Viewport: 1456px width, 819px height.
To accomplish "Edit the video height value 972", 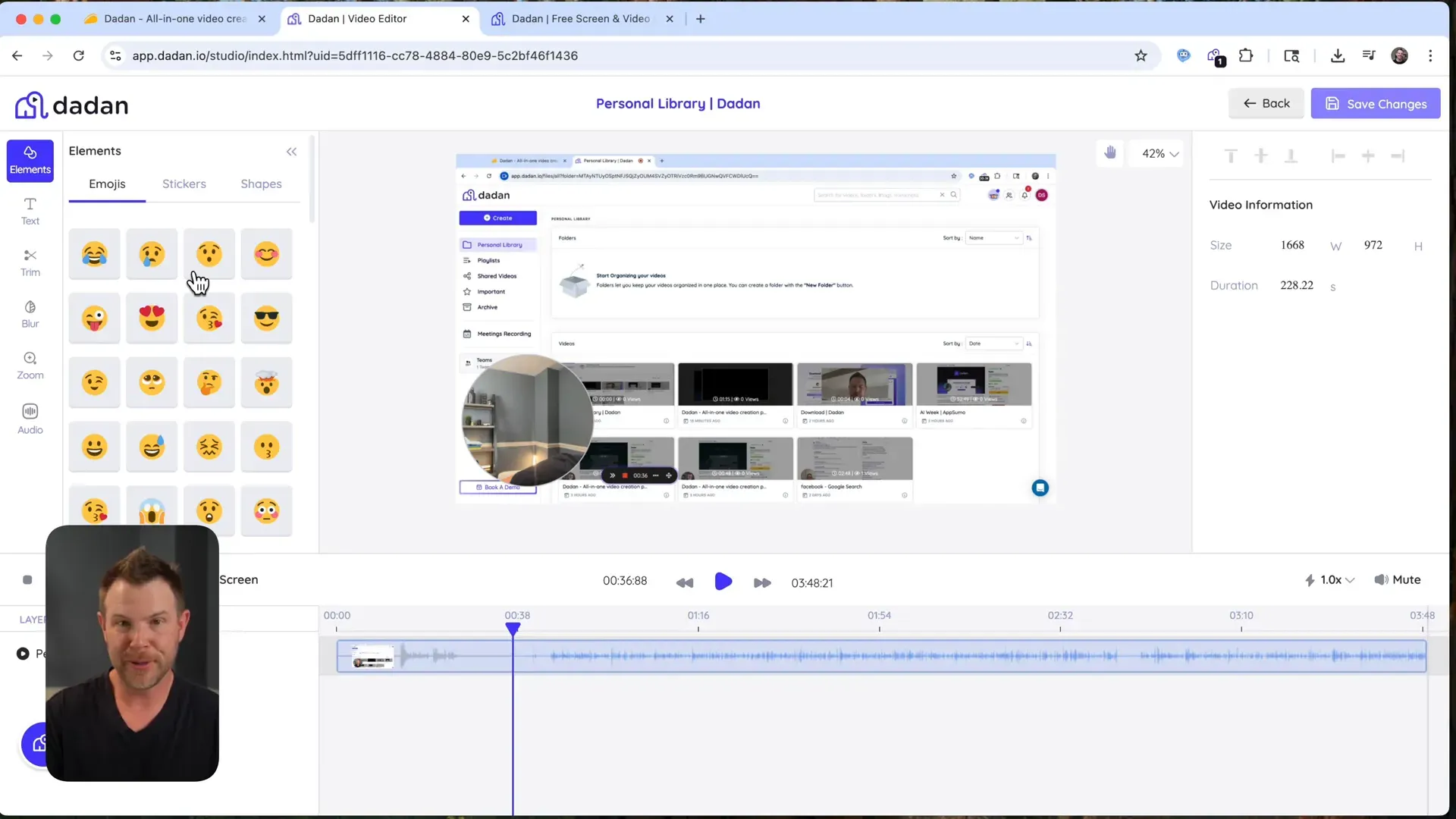I will pyautogui.click(x=1373, y=245).
